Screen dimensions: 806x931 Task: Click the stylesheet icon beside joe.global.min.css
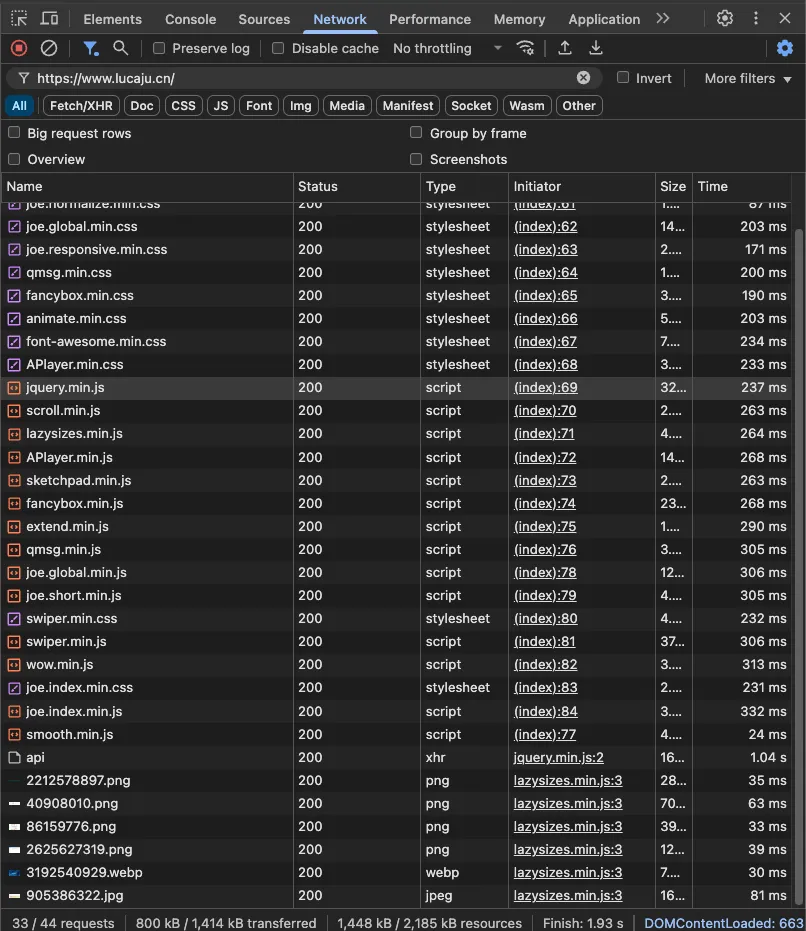point(14,227)
